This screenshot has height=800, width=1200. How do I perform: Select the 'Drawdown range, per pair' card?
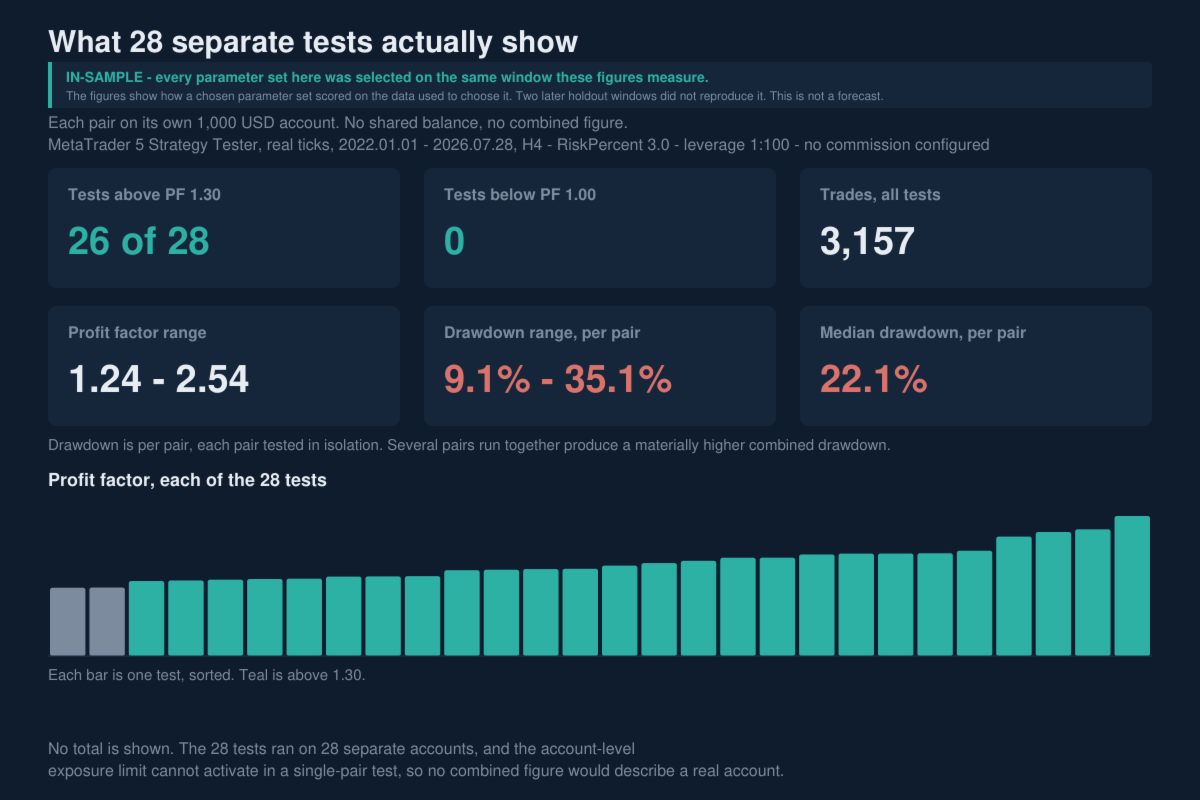point(600,366)
